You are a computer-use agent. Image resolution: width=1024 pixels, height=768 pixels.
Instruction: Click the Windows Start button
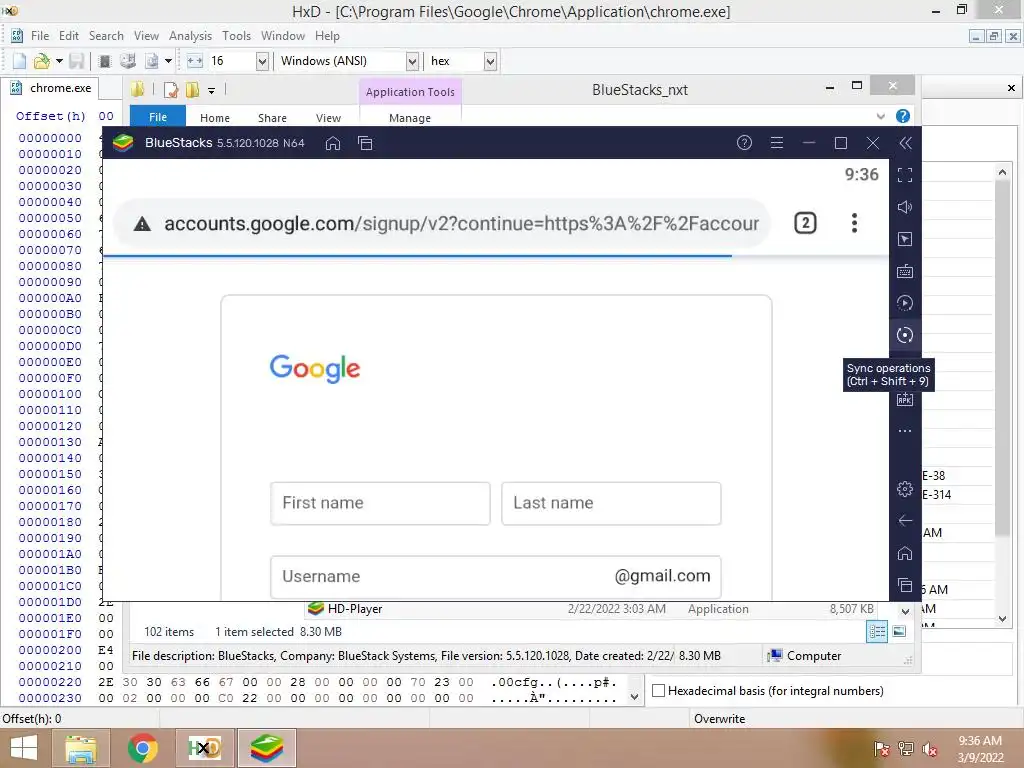point(24,748)
